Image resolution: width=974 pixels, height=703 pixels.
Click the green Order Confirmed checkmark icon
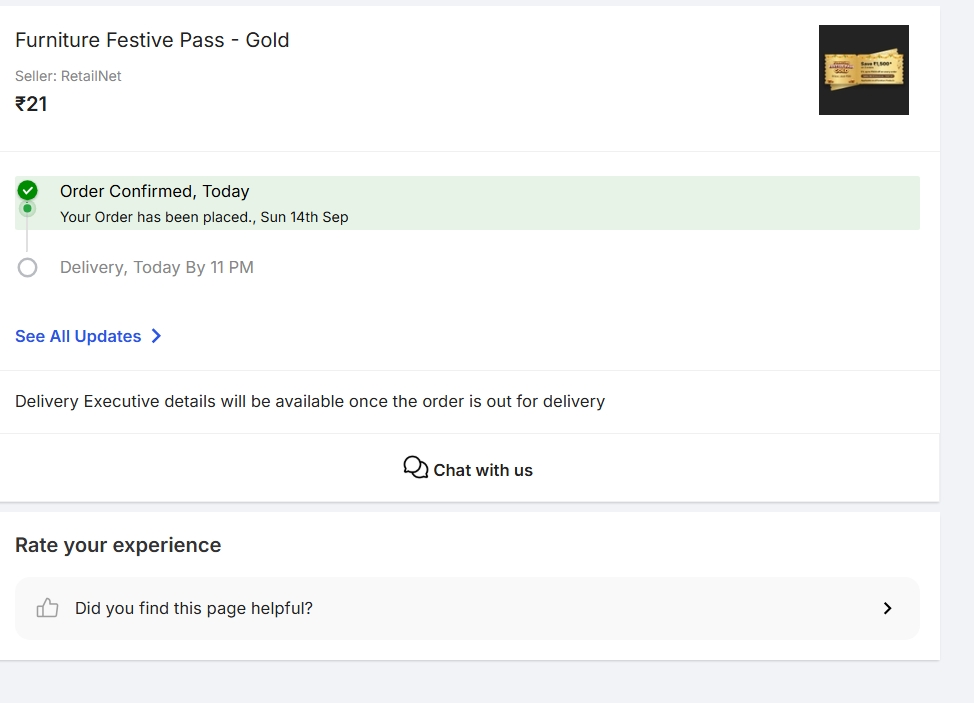(27, 190)
